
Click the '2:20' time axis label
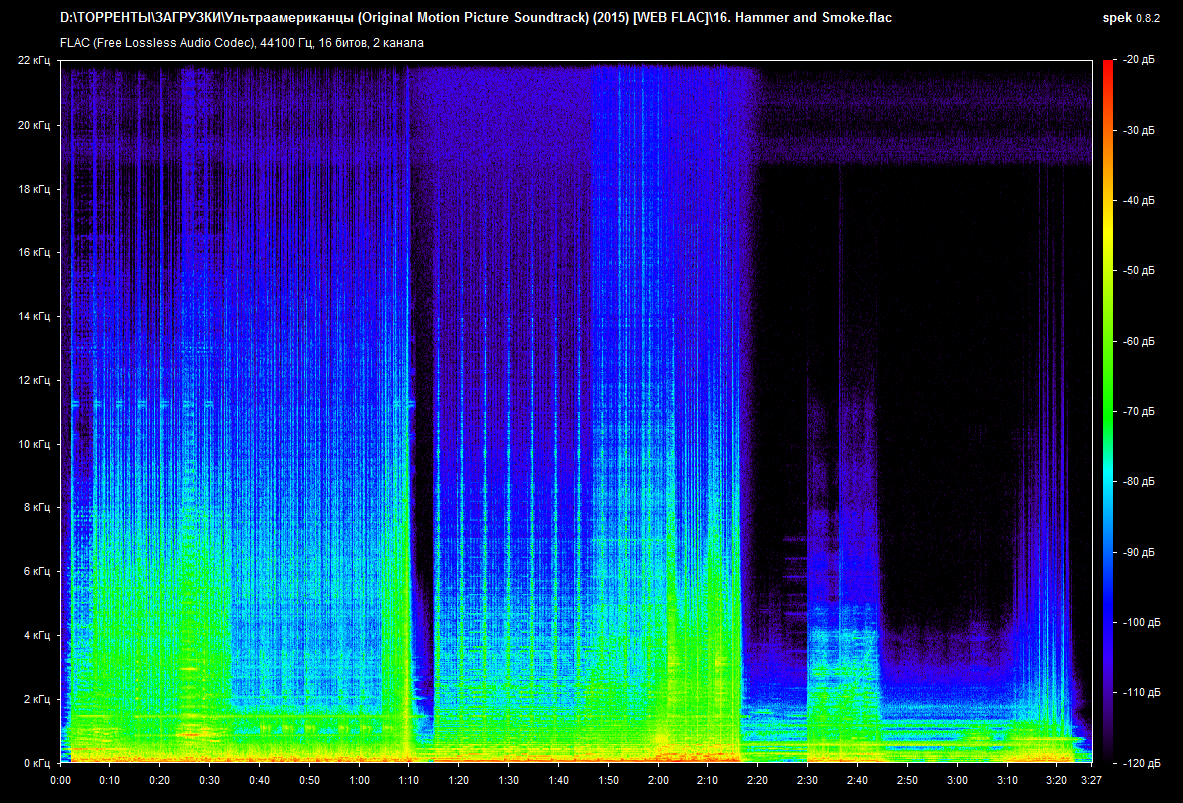click(757, 780)
